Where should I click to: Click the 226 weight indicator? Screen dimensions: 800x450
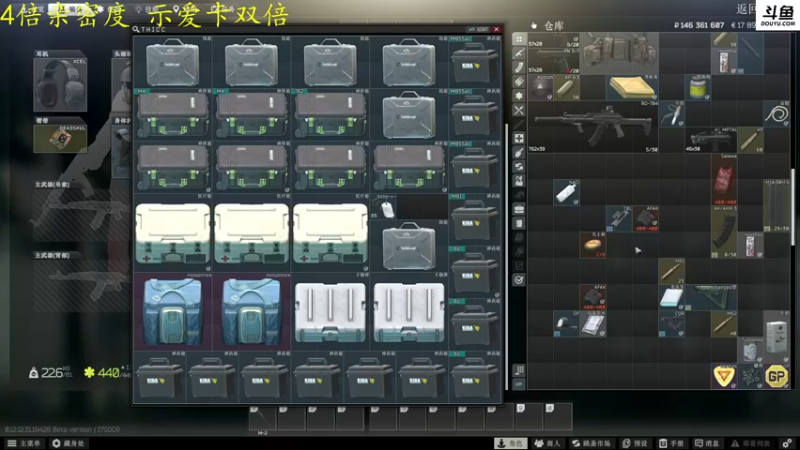pyautogui.click(x=51, y=372)
